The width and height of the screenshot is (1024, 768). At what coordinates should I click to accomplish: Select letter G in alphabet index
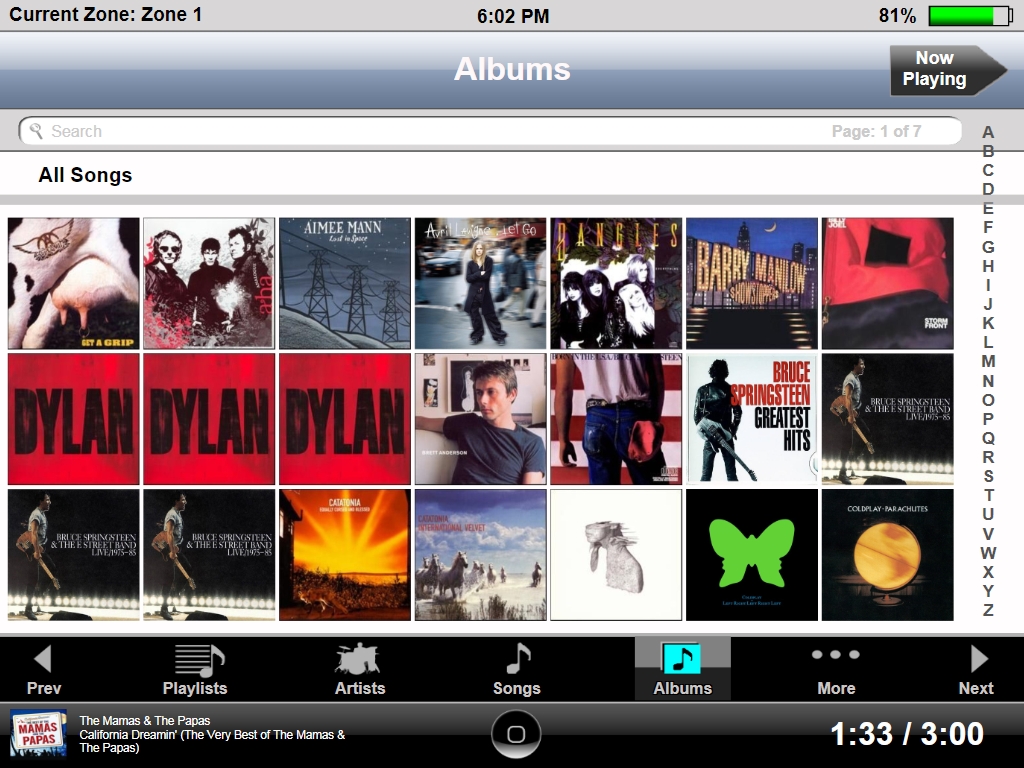(988, 248)
